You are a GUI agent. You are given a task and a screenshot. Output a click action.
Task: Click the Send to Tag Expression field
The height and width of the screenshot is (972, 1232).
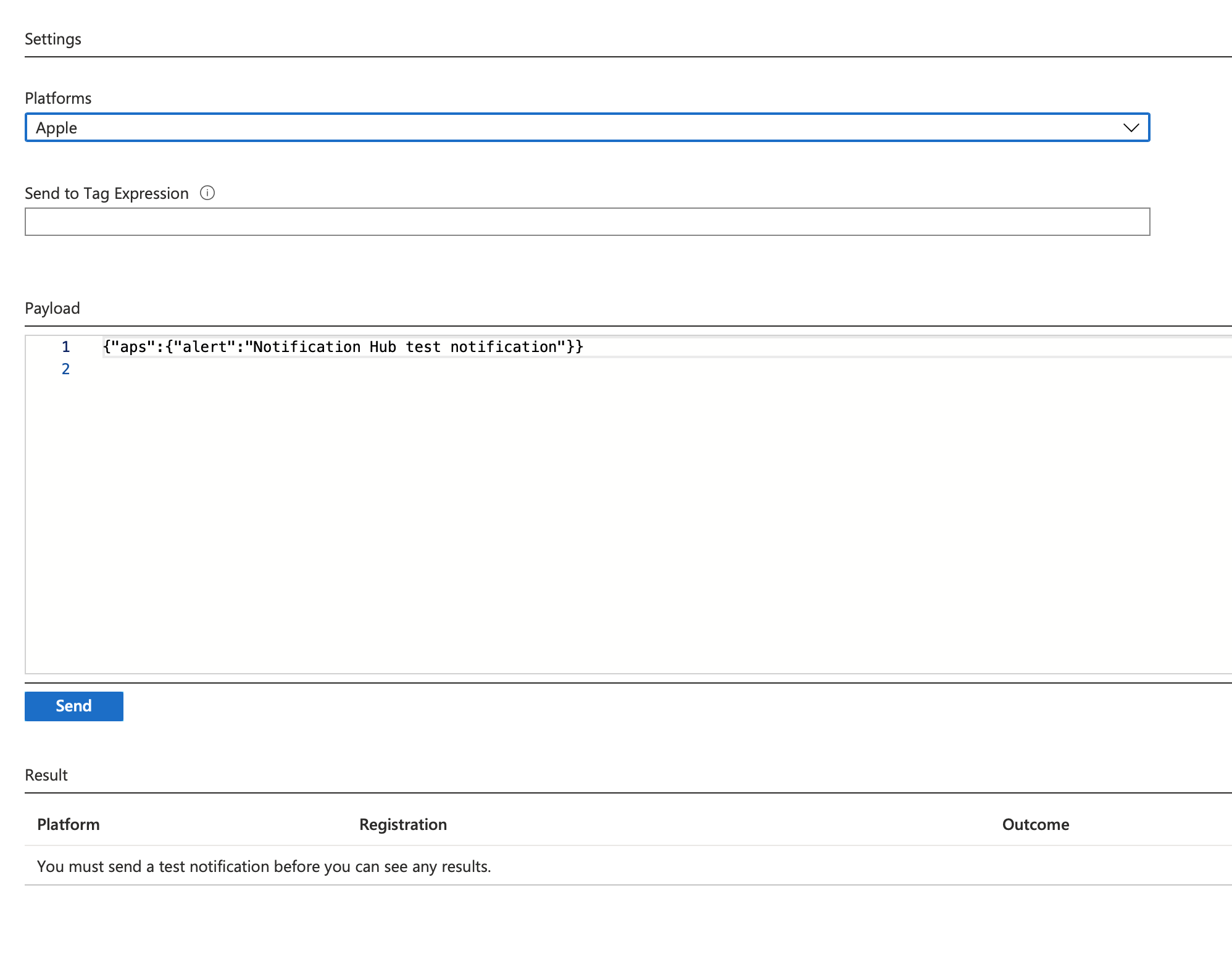click(586, 222)
